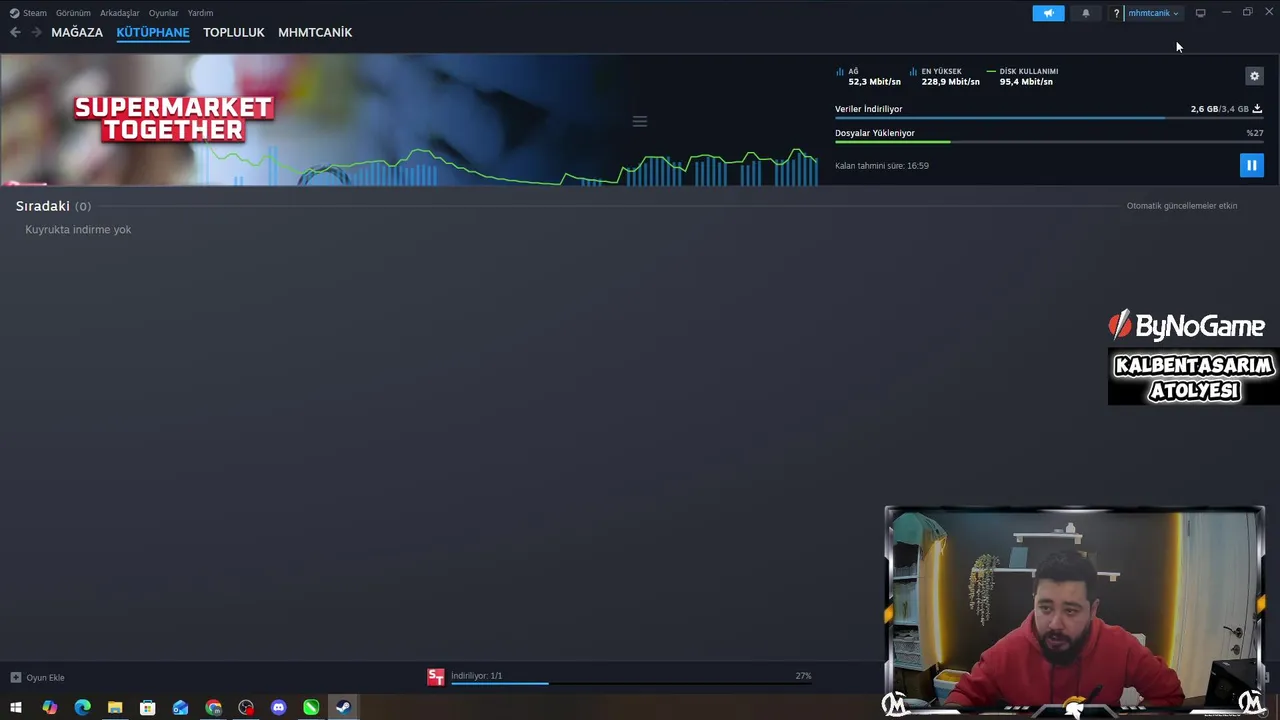The image size is (1280, 720).
Task: Open File Explorer from the taskbar
Action: pos(115,708)
